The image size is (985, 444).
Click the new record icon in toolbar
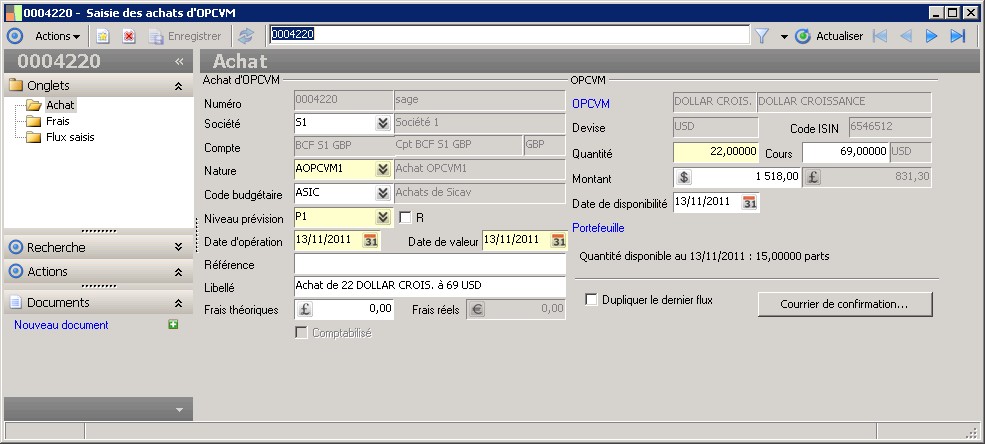(103, 36)
